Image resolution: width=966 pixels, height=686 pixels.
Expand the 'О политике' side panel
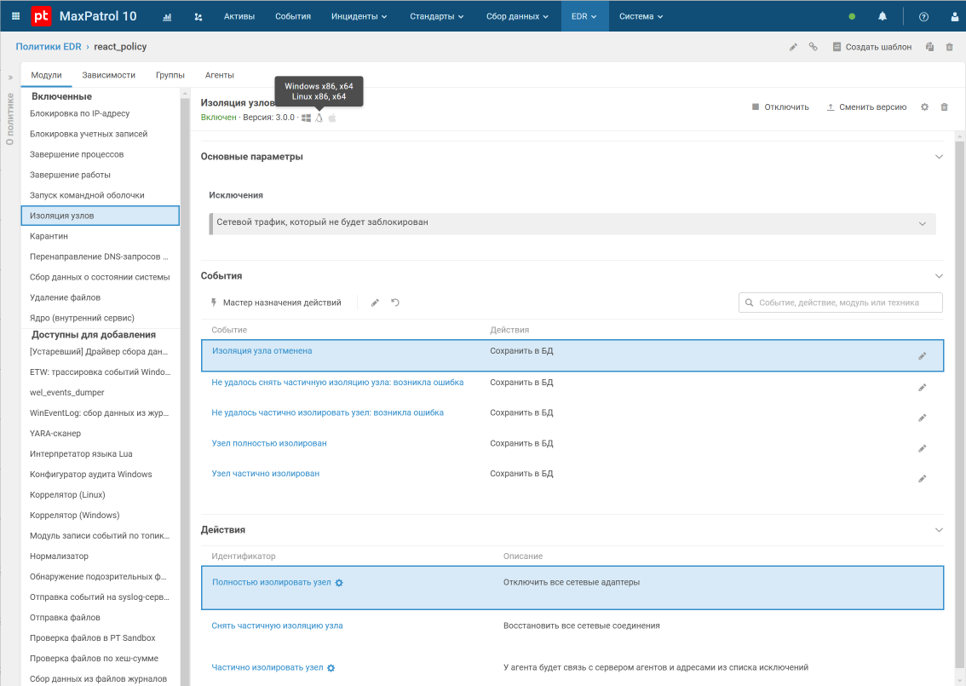10,78
